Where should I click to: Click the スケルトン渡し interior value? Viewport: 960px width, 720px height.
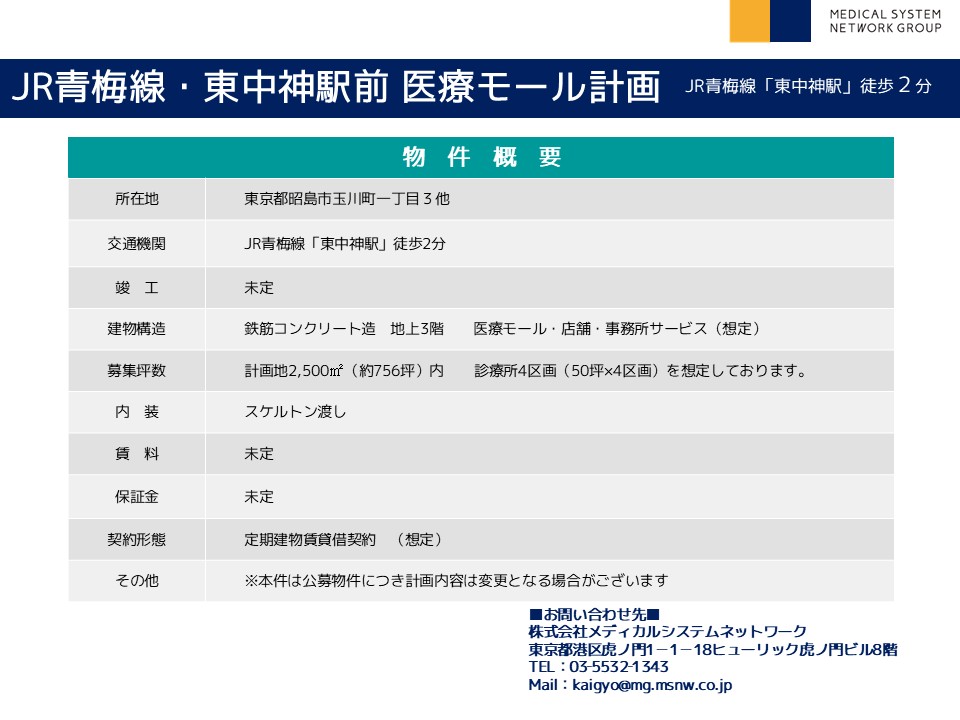click(295, 412)
